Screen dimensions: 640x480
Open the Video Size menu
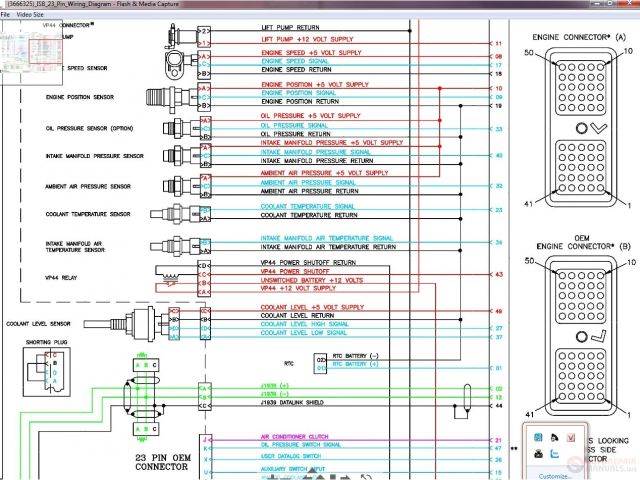[x=30, y=15]
